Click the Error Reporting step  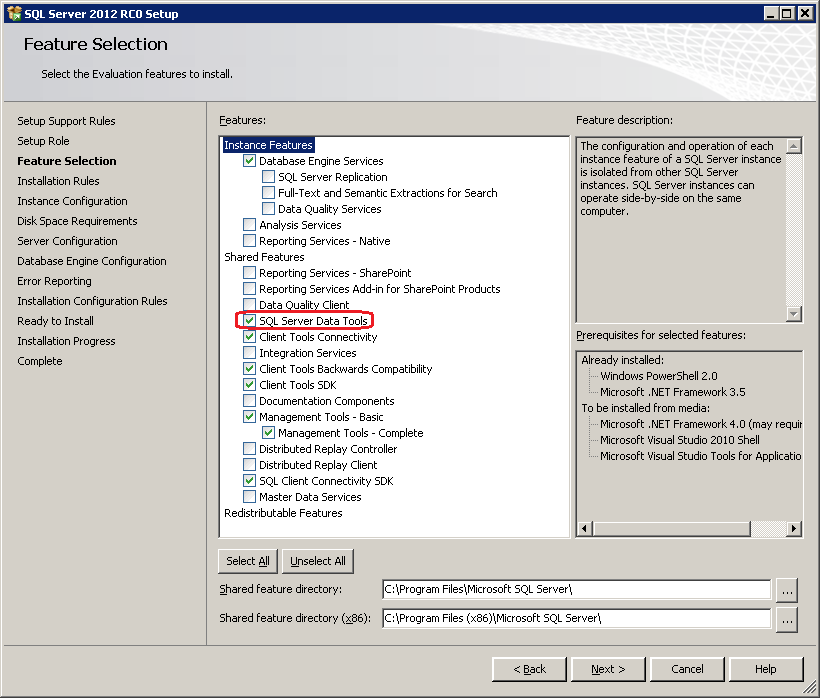tap(54, 281)
